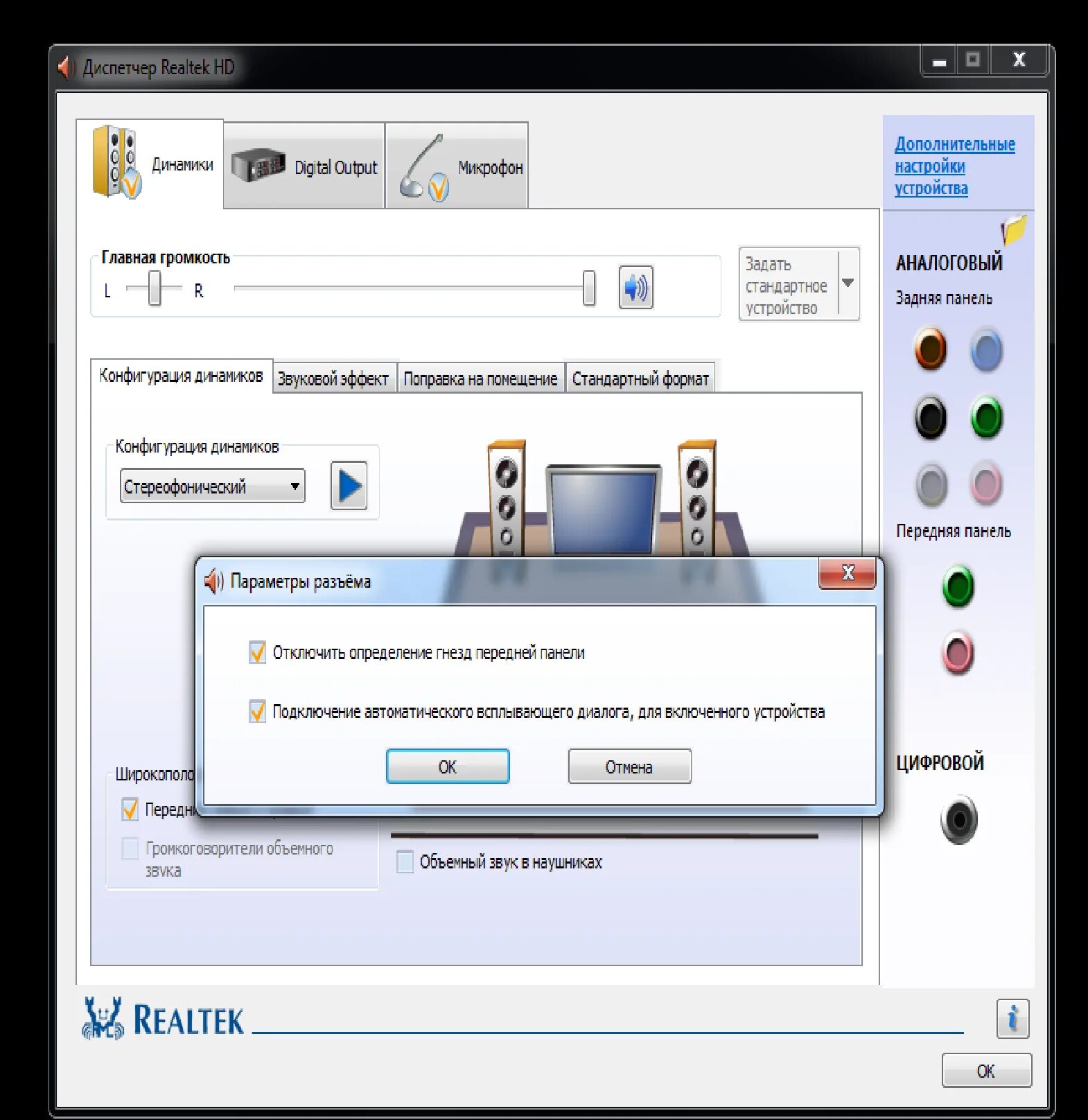Image resolution: width=1088 pixels, height=1120 pixels.
Task: Open the Звуковой эффект tab
Action: tap(334, 378)
